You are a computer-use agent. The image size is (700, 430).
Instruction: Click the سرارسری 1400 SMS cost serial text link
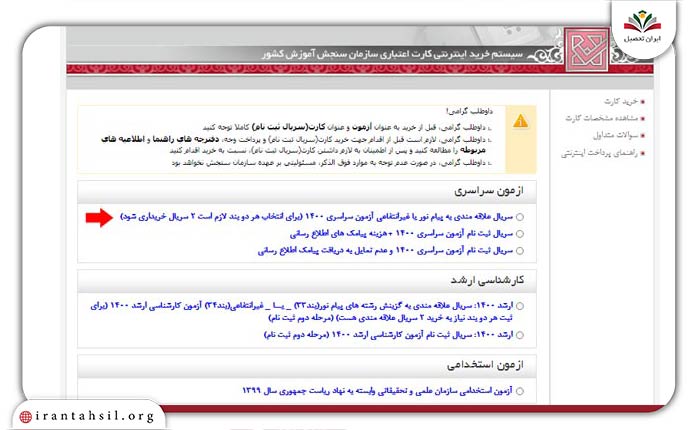401,234
